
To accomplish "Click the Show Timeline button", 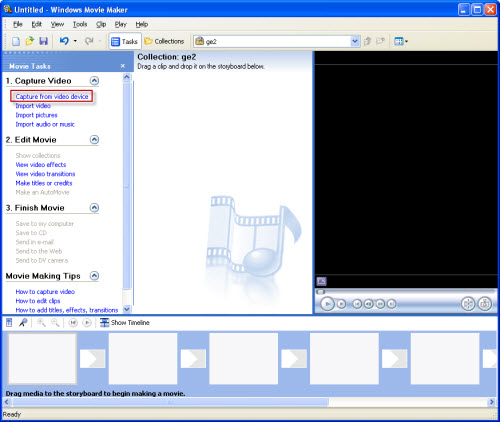I will 125,323.
